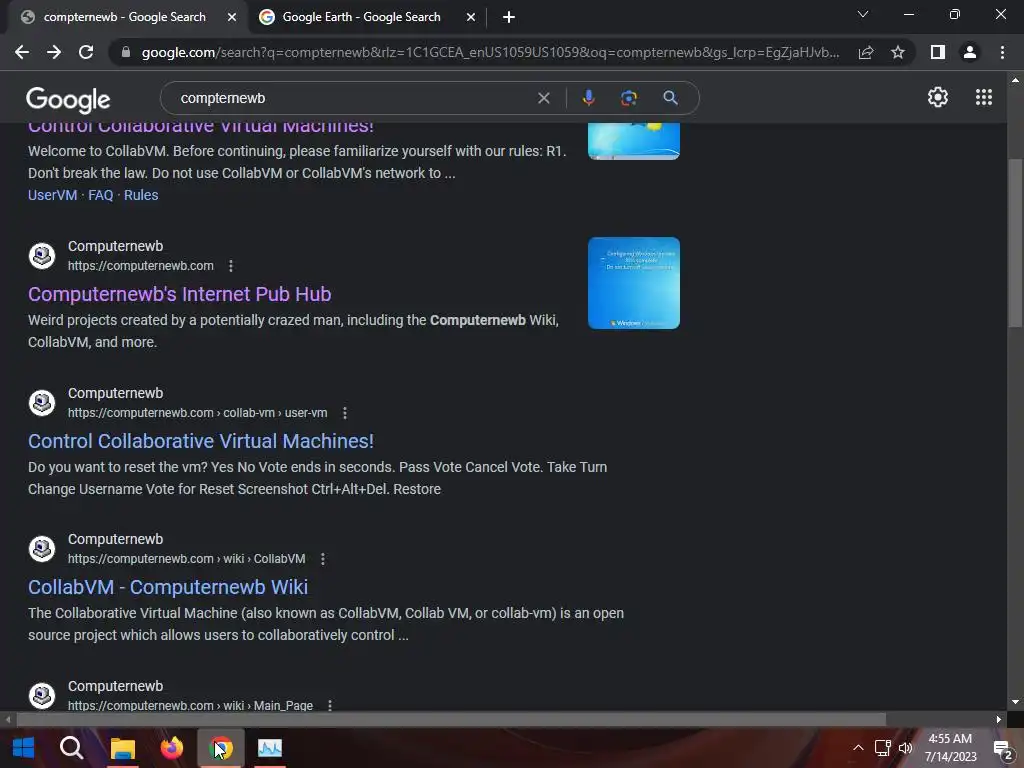Screen dimensions: 1024x768
Task: Click vertical scrollbar thumb
Action: pyautogui.click(x=1015, y=243)
